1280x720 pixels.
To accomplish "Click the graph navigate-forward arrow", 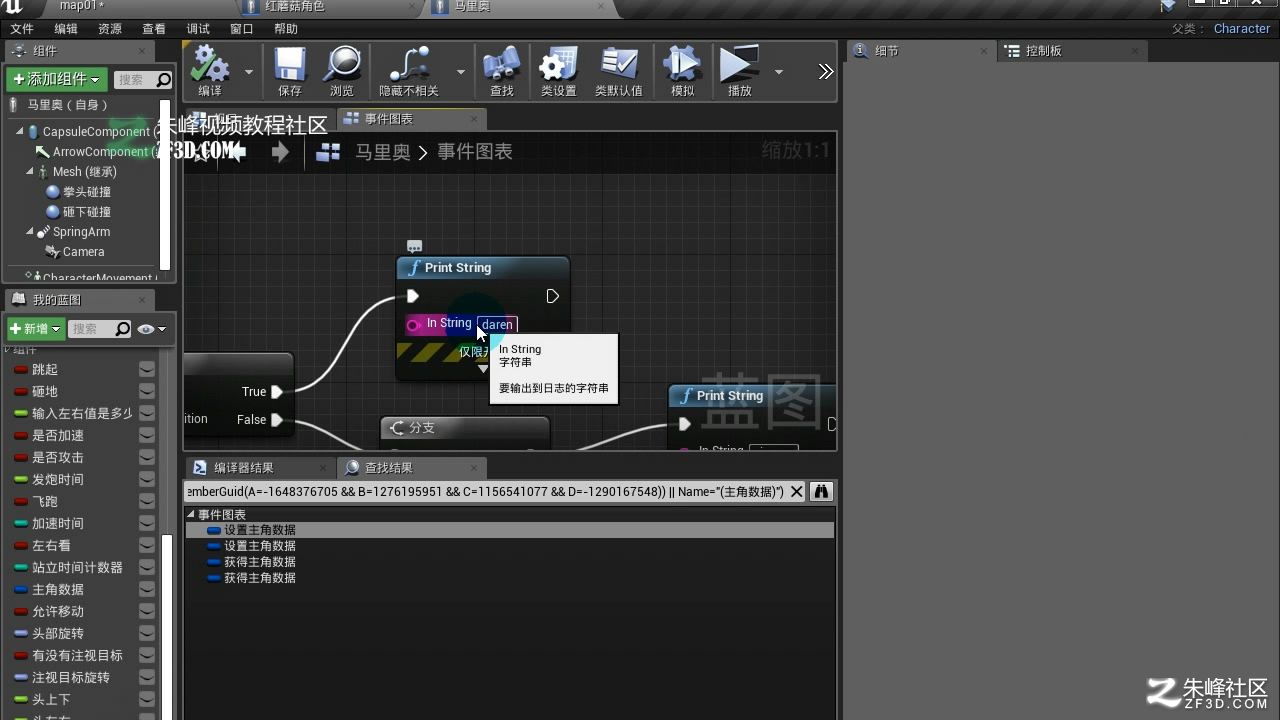I will [x=281, y=152].
